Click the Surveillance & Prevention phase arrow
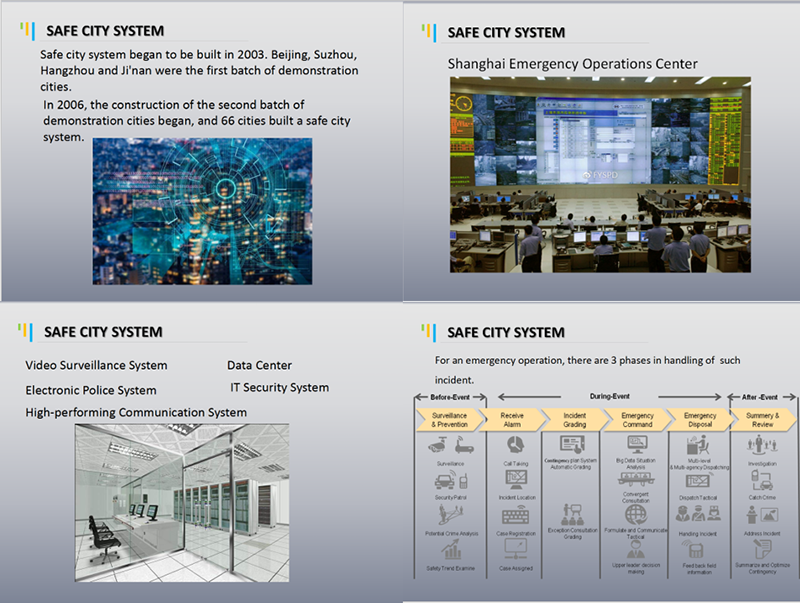The image size is (800, 603). (x=449, y=420)
